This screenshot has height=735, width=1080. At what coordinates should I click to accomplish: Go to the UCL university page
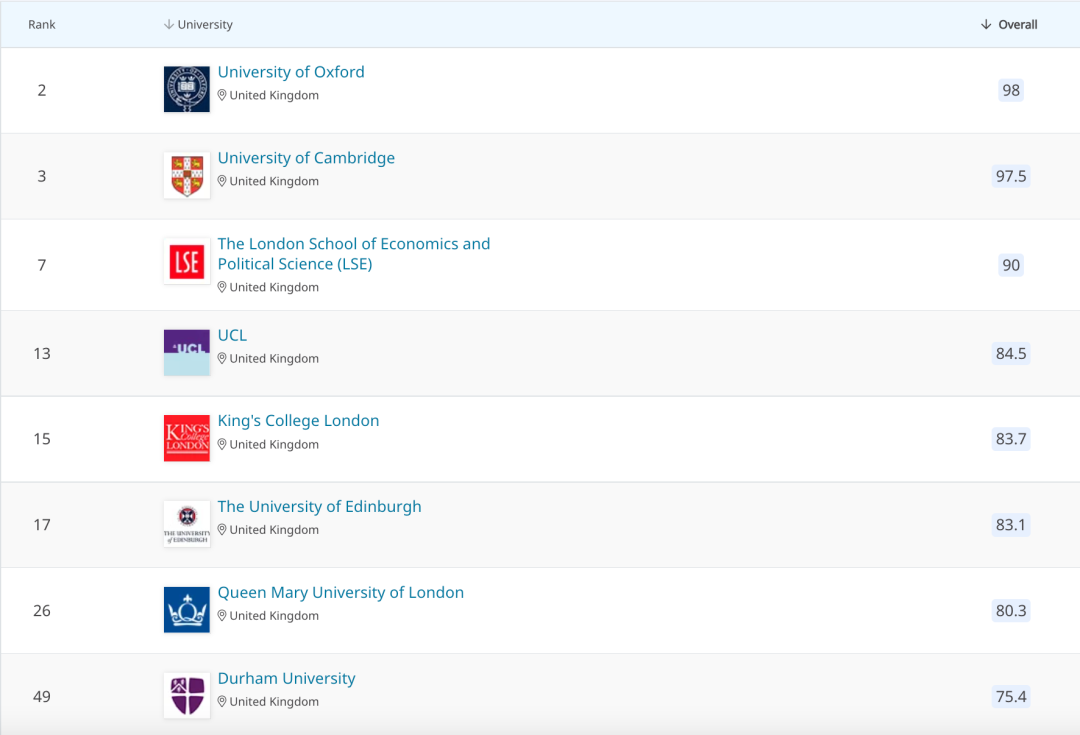point(232,335)
